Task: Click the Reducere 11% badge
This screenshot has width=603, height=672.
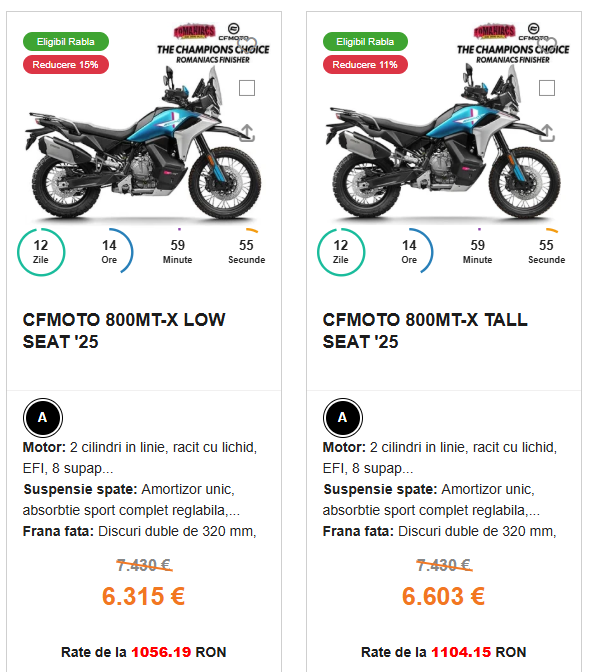Action: tap(366, 65)
